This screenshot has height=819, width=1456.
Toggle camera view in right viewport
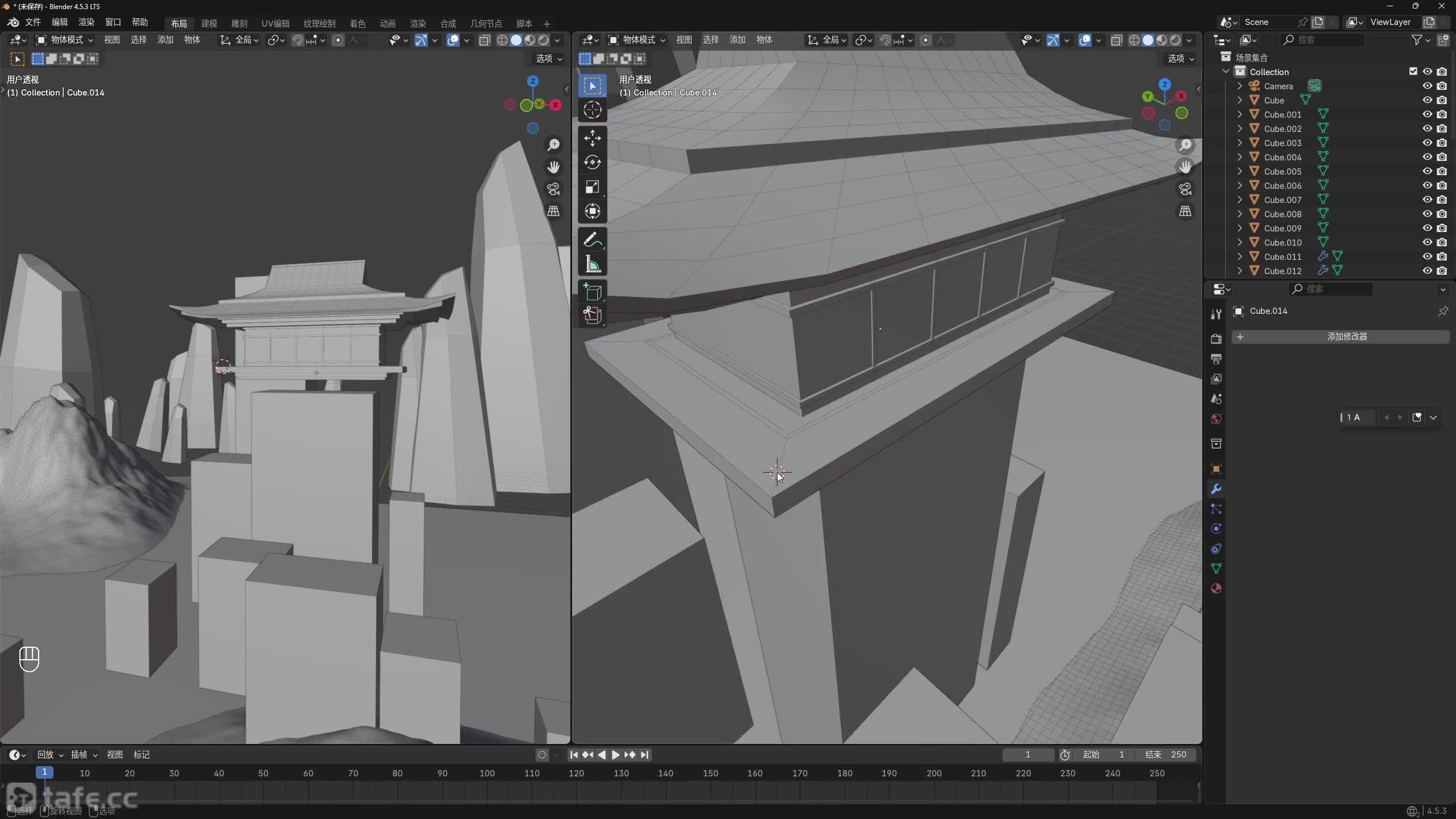[x=1185, y=189]
